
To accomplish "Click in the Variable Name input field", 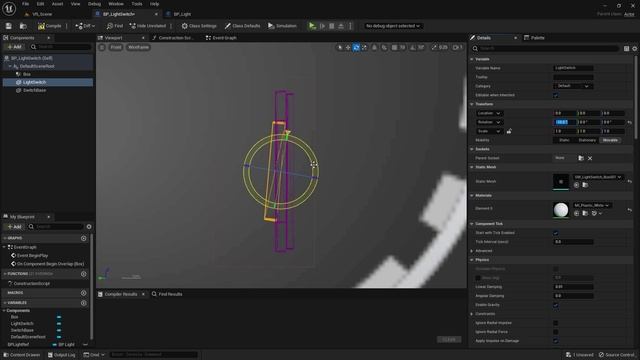I will point(573,68).
